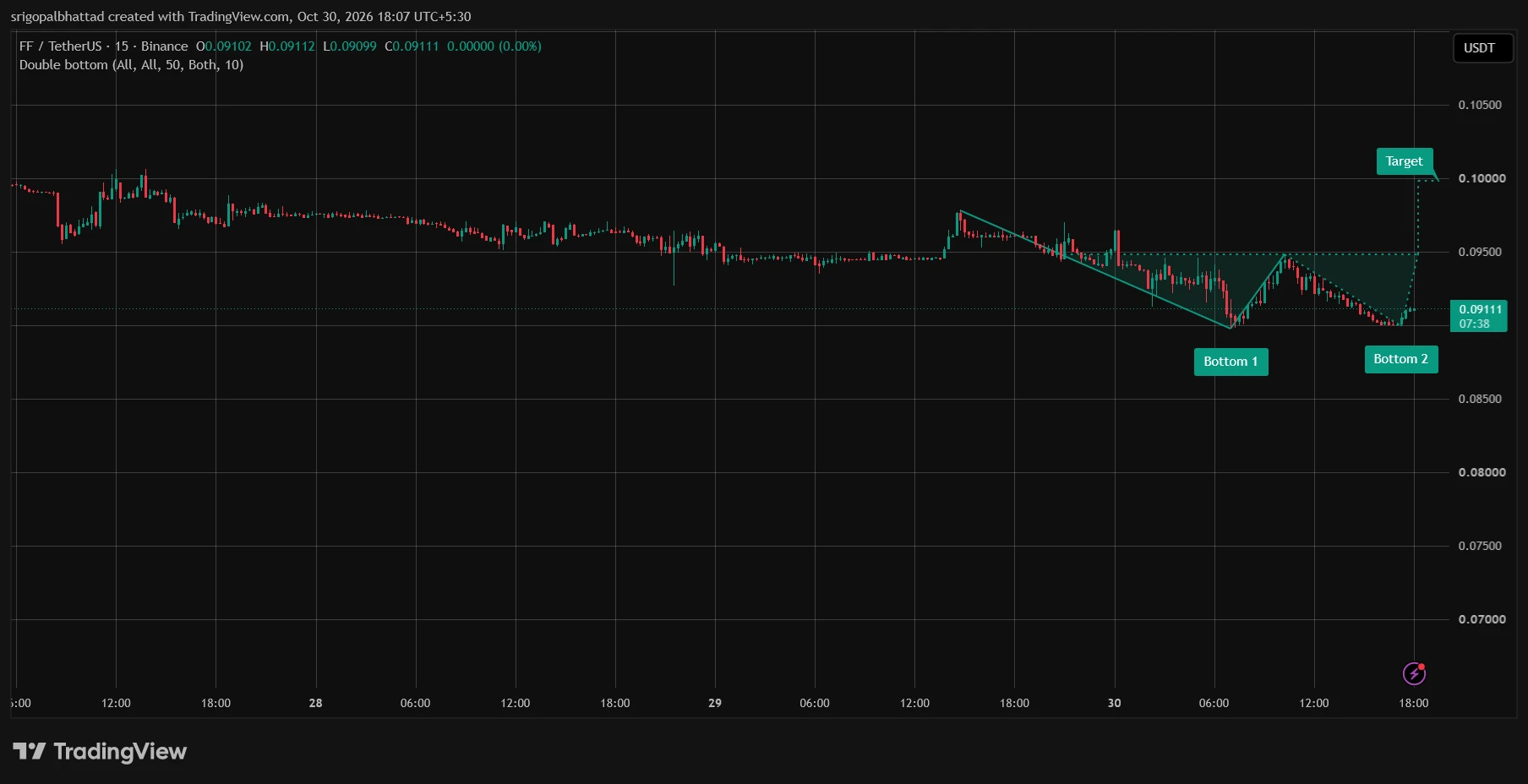Click the low value L0.09099
1528x784 pixels.
[350, 46]
